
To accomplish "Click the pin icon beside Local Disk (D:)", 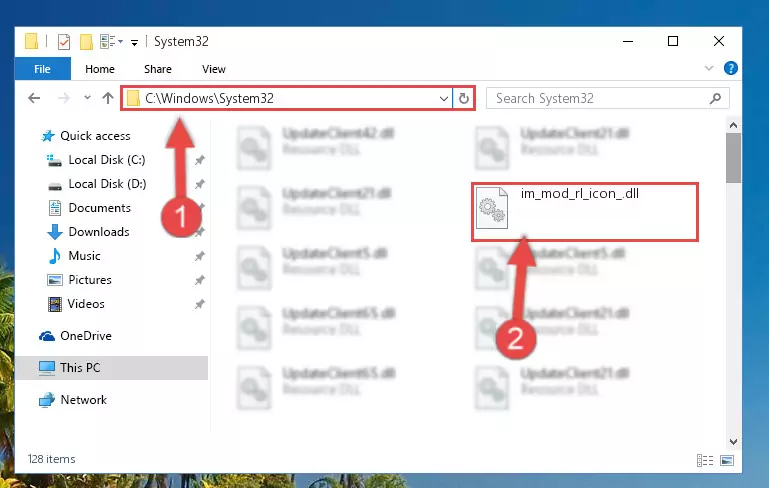I will tap(200, 184).
